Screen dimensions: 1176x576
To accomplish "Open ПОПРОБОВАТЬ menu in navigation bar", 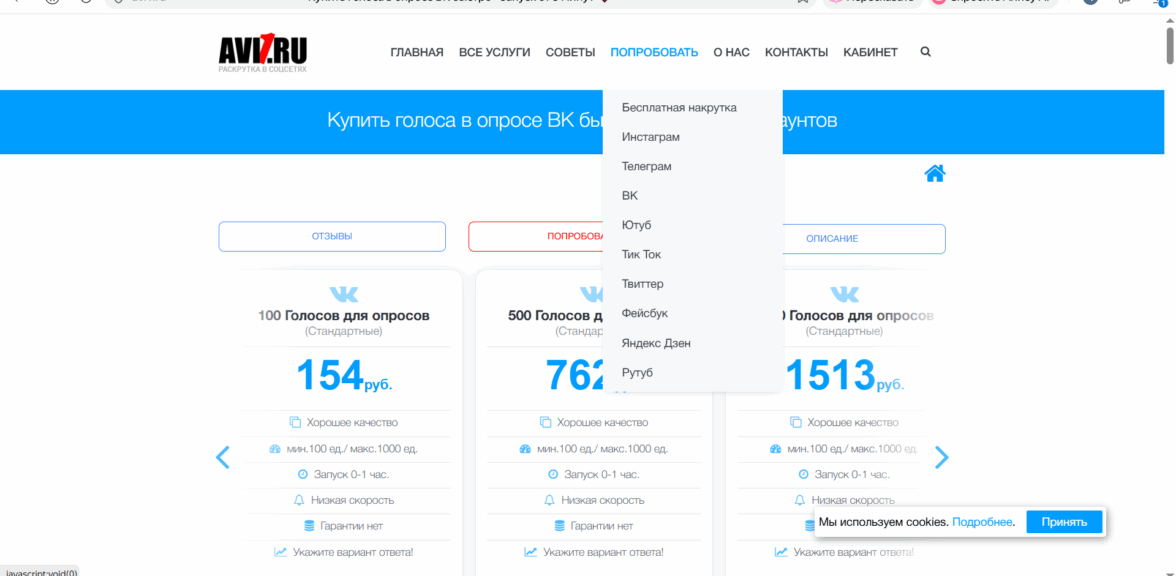I will tap(654, 52).
